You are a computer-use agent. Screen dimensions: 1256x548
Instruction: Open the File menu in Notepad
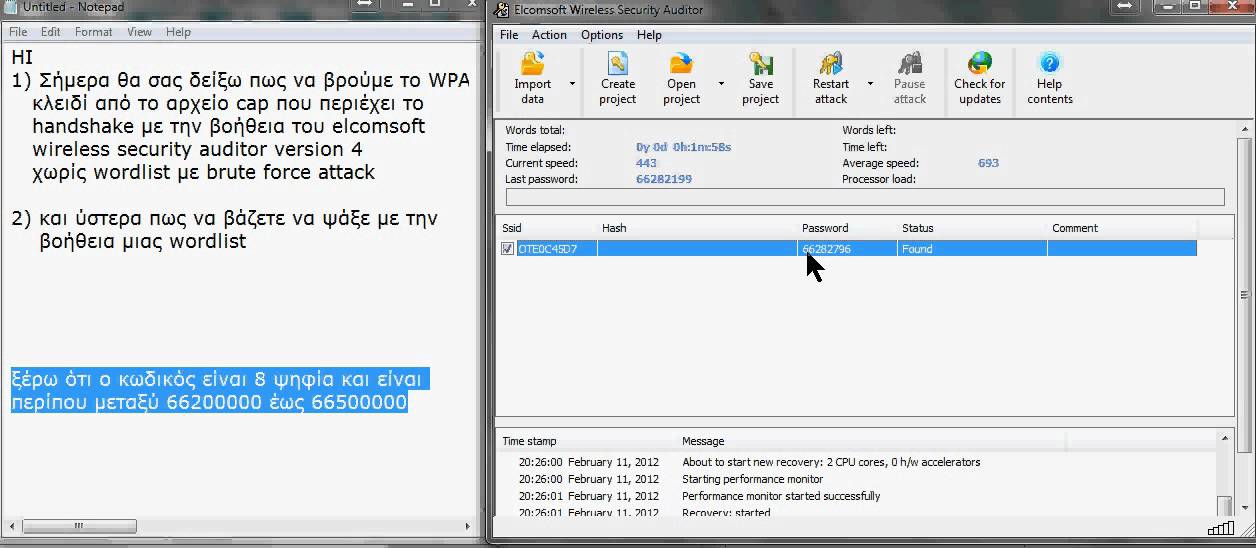coord(18,32)
